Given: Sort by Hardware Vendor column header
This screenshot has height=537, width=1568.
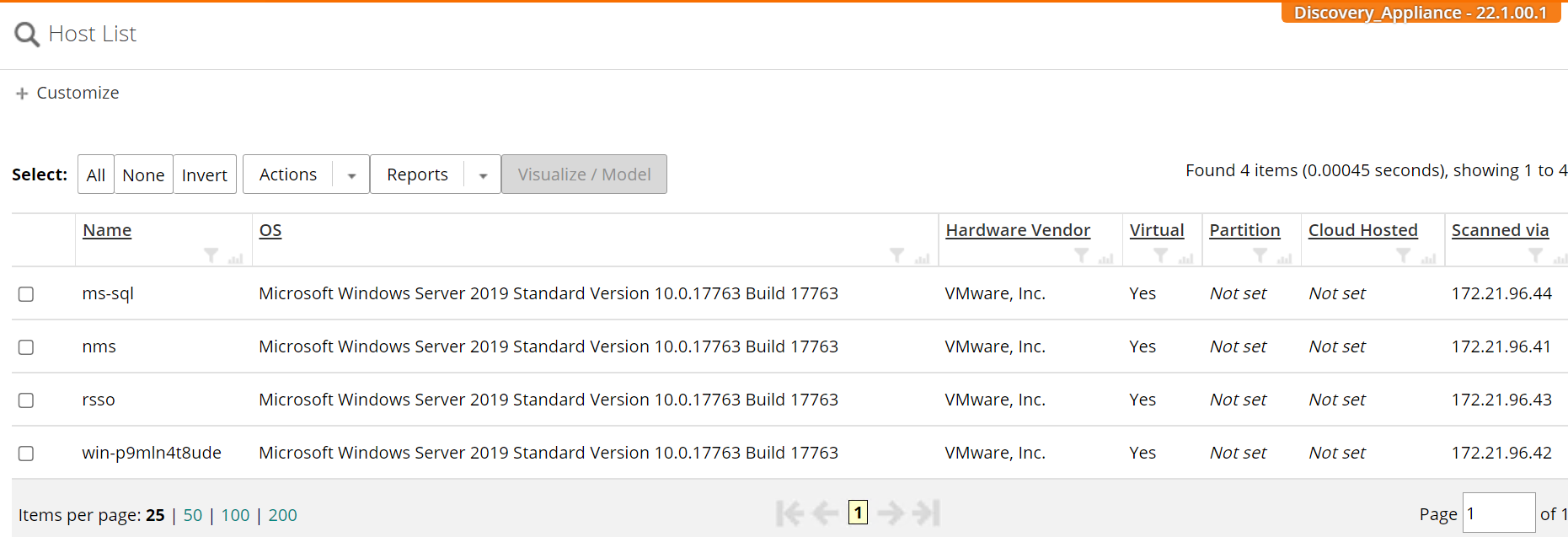Looking at the screenshot, I should 1018,230.
